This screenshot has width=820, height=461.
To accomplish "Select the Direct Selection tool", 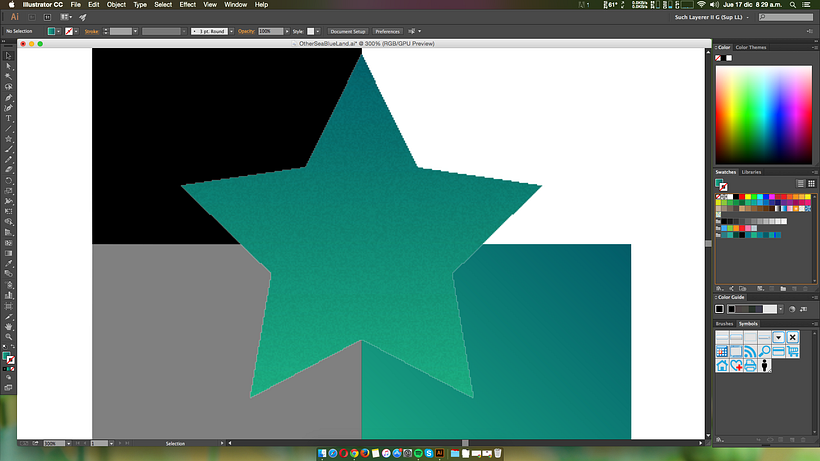I will coord(8,66).
